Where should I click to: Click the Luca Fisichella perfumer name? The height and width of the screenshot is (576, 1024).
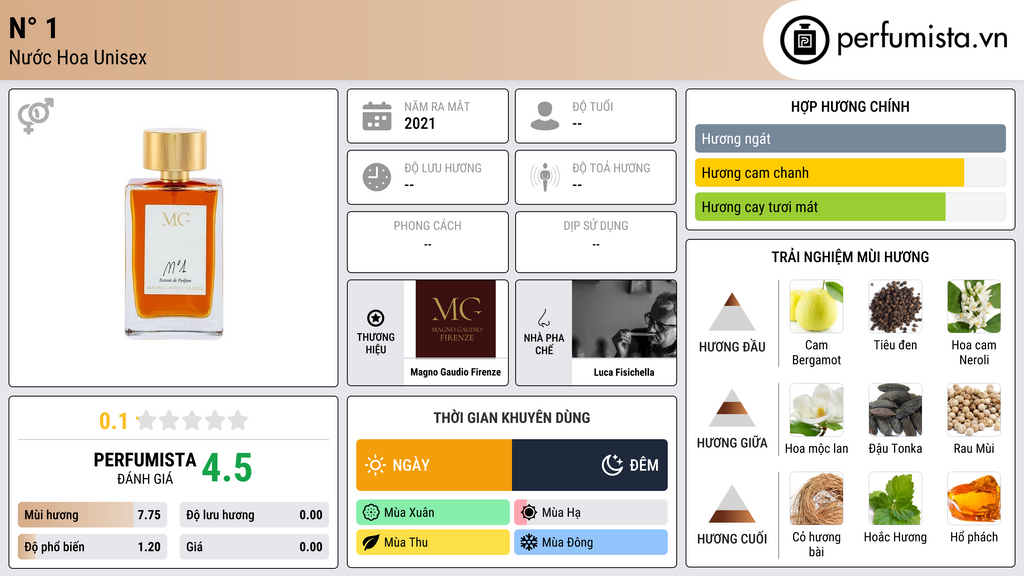point(624,372)
